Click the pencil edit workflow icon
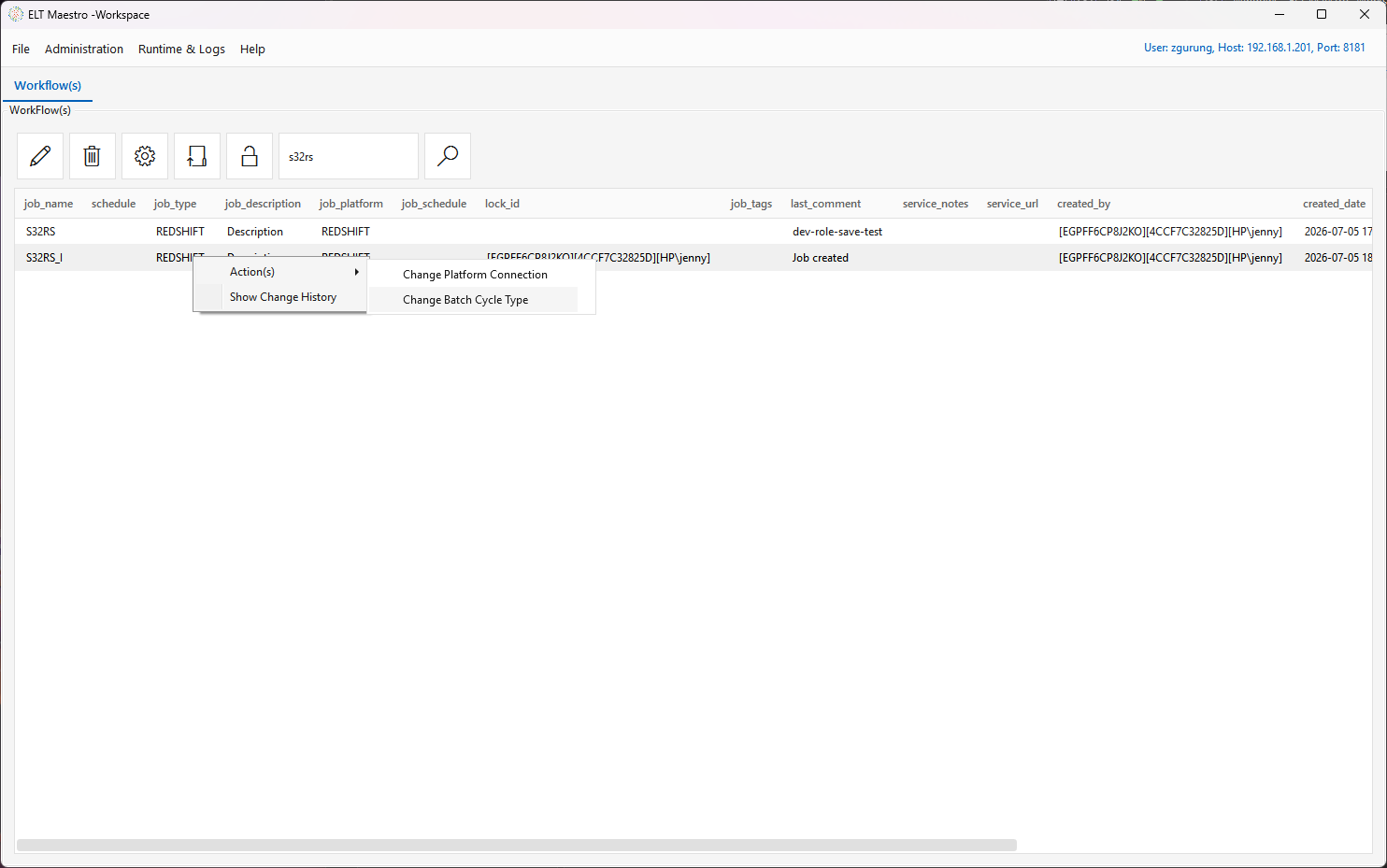The image size is (1387, 868). pyautogui.click(x=40, y=156)
